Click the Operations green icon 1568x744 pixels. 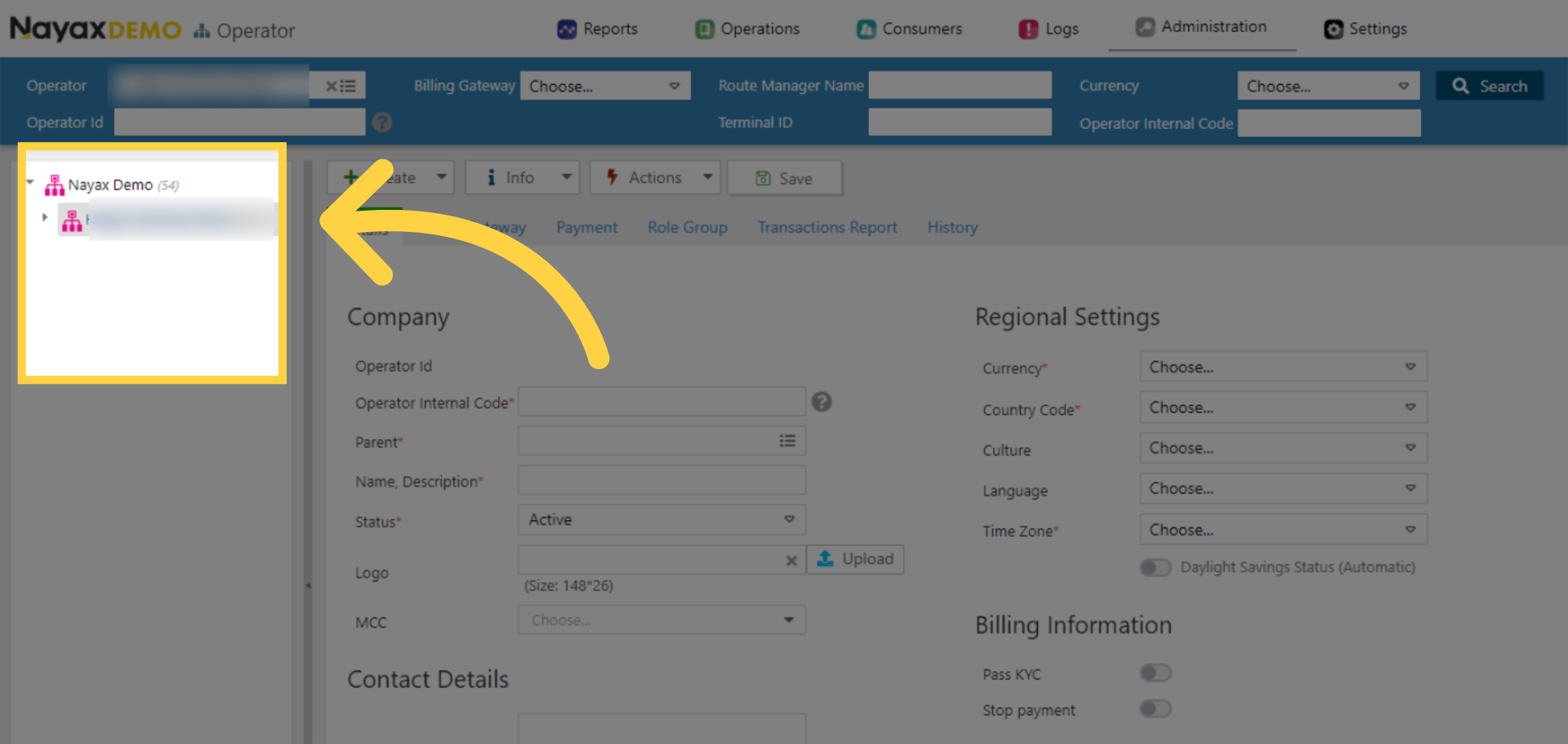click(704, 29)
